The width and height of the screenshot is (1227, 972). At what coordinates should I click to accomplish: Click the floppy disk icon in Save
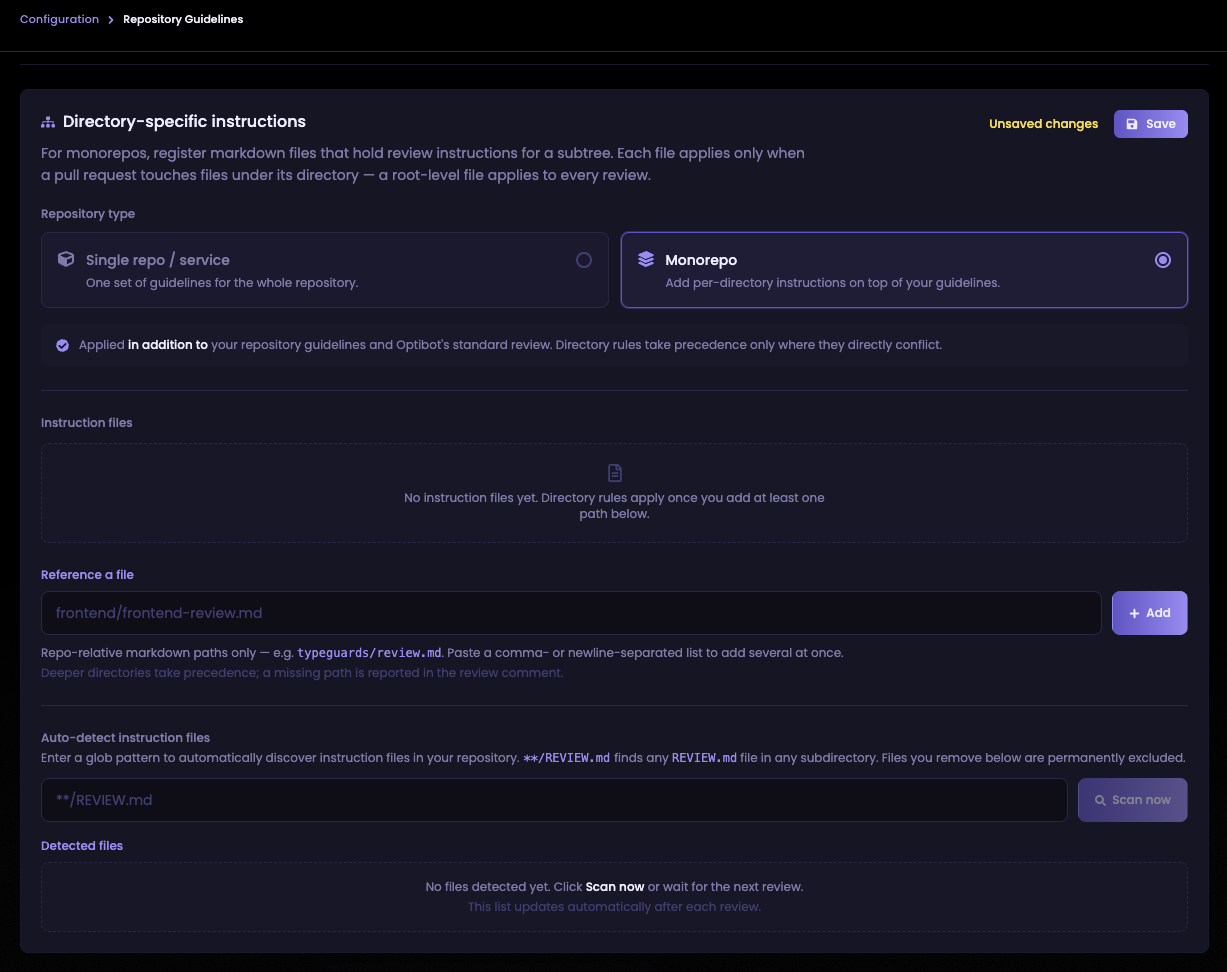pos(1132,124)
